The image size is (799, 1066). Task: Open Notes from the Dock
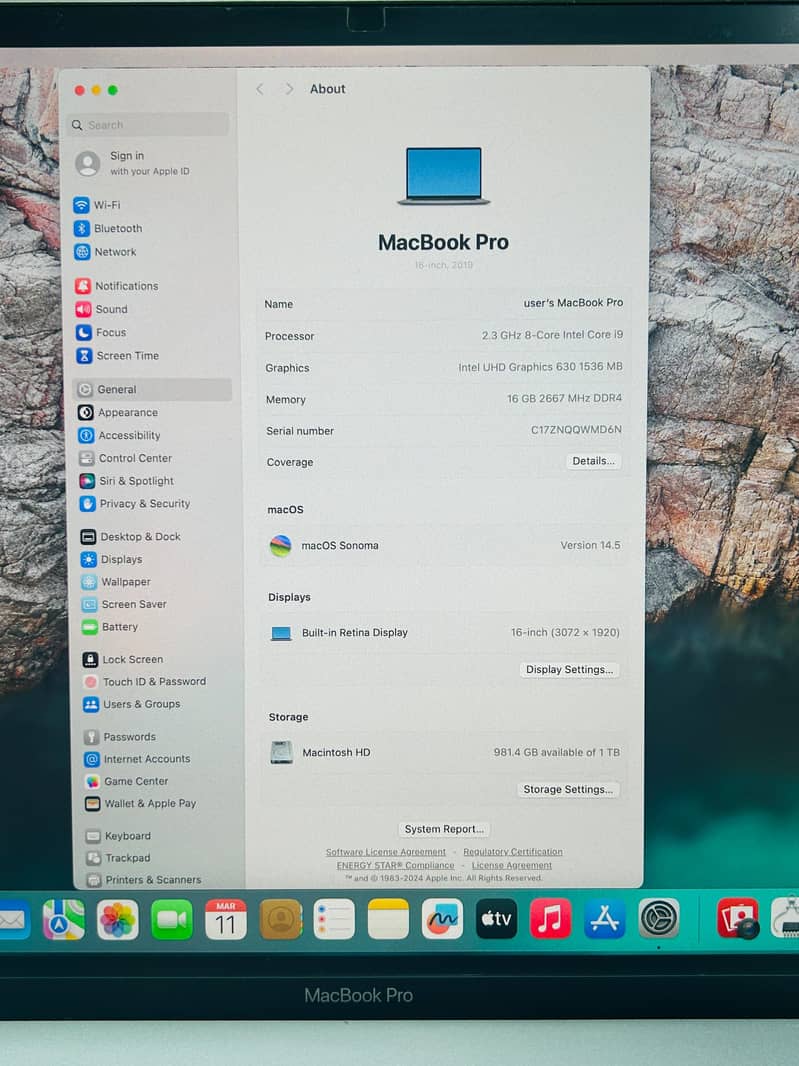click(388, 919)
